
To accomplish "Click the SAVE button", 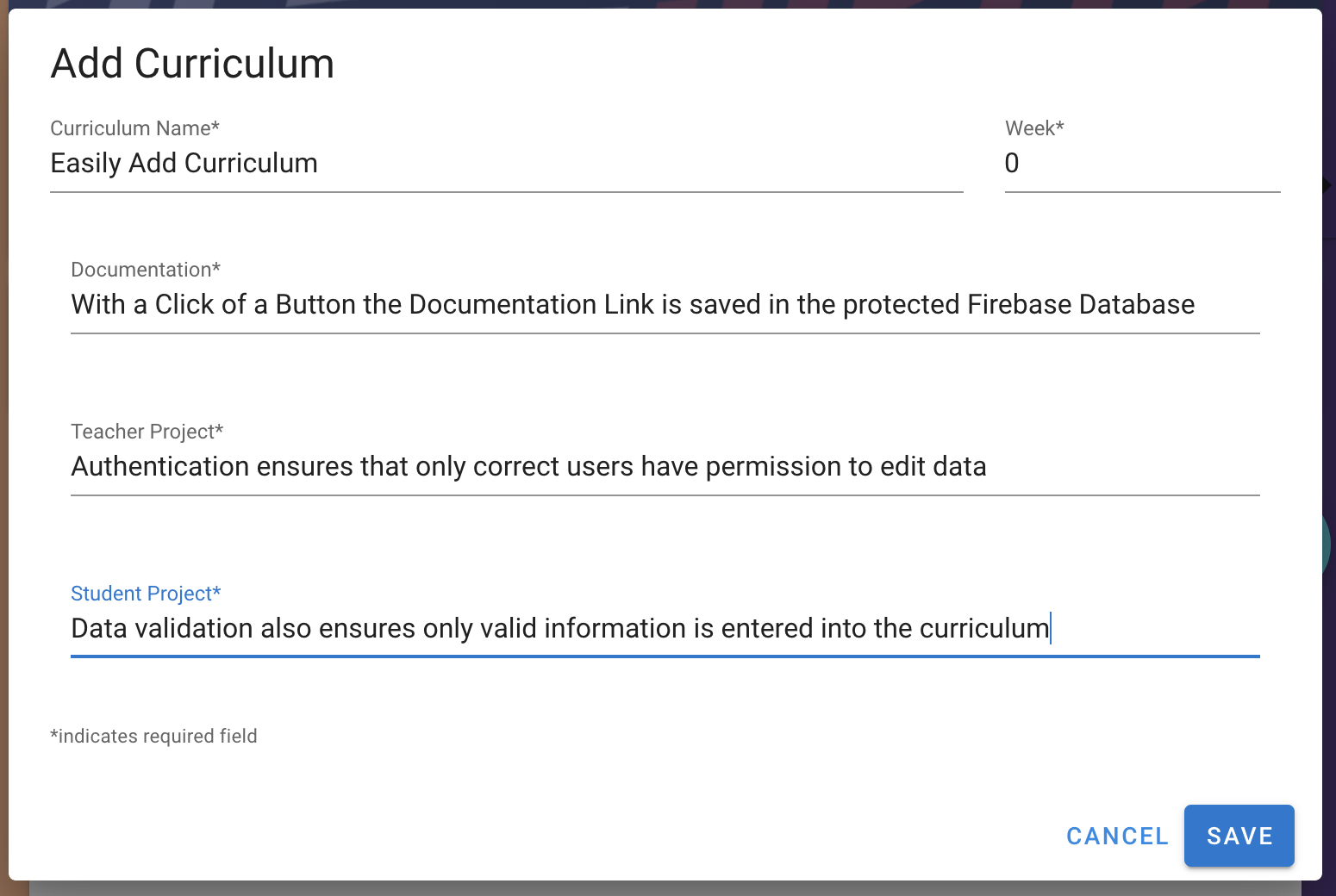I will click(x=1239, y=836).
